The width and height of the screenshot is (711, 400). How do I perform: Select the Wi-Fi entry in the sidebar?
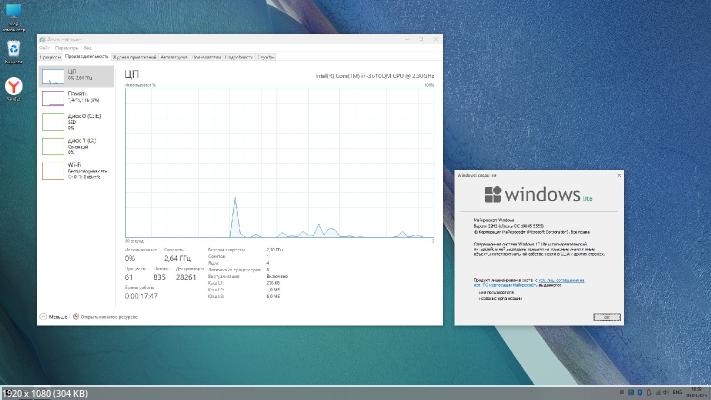pos(76,171)
